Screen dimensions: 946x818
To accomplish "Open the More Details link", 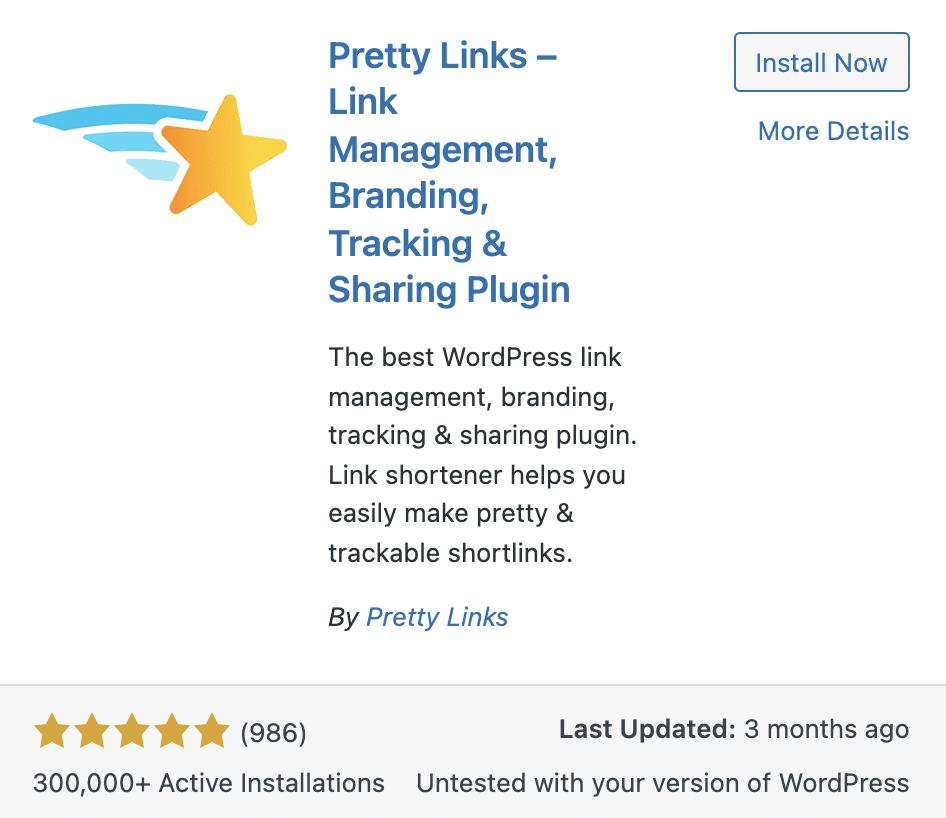I will 833,131.
